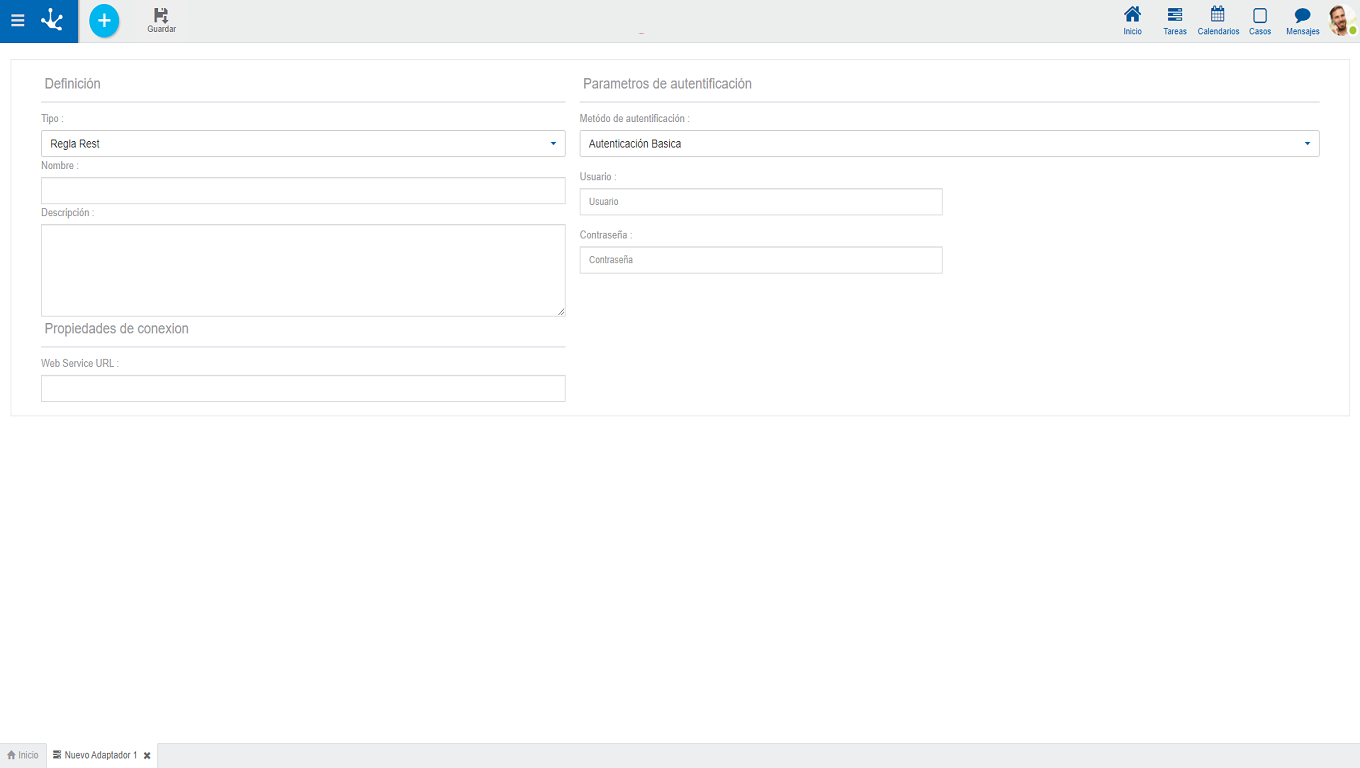Screen dimensions: 1360x768
Task: Open the Tareas tasks icon
Action: coord(1175,20)
